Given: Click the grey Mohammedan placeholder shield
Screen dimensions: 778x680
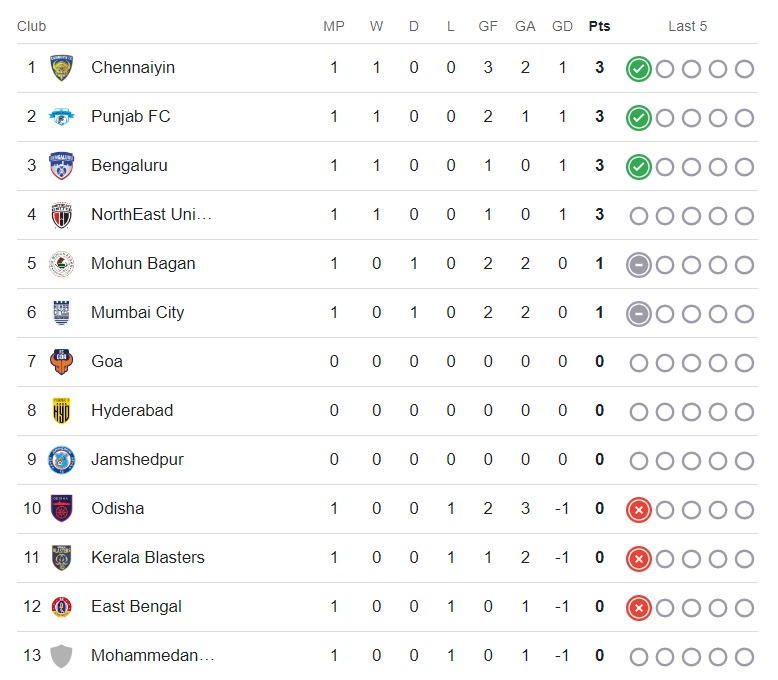Looking at the screenshot, I should pos(62,656).
